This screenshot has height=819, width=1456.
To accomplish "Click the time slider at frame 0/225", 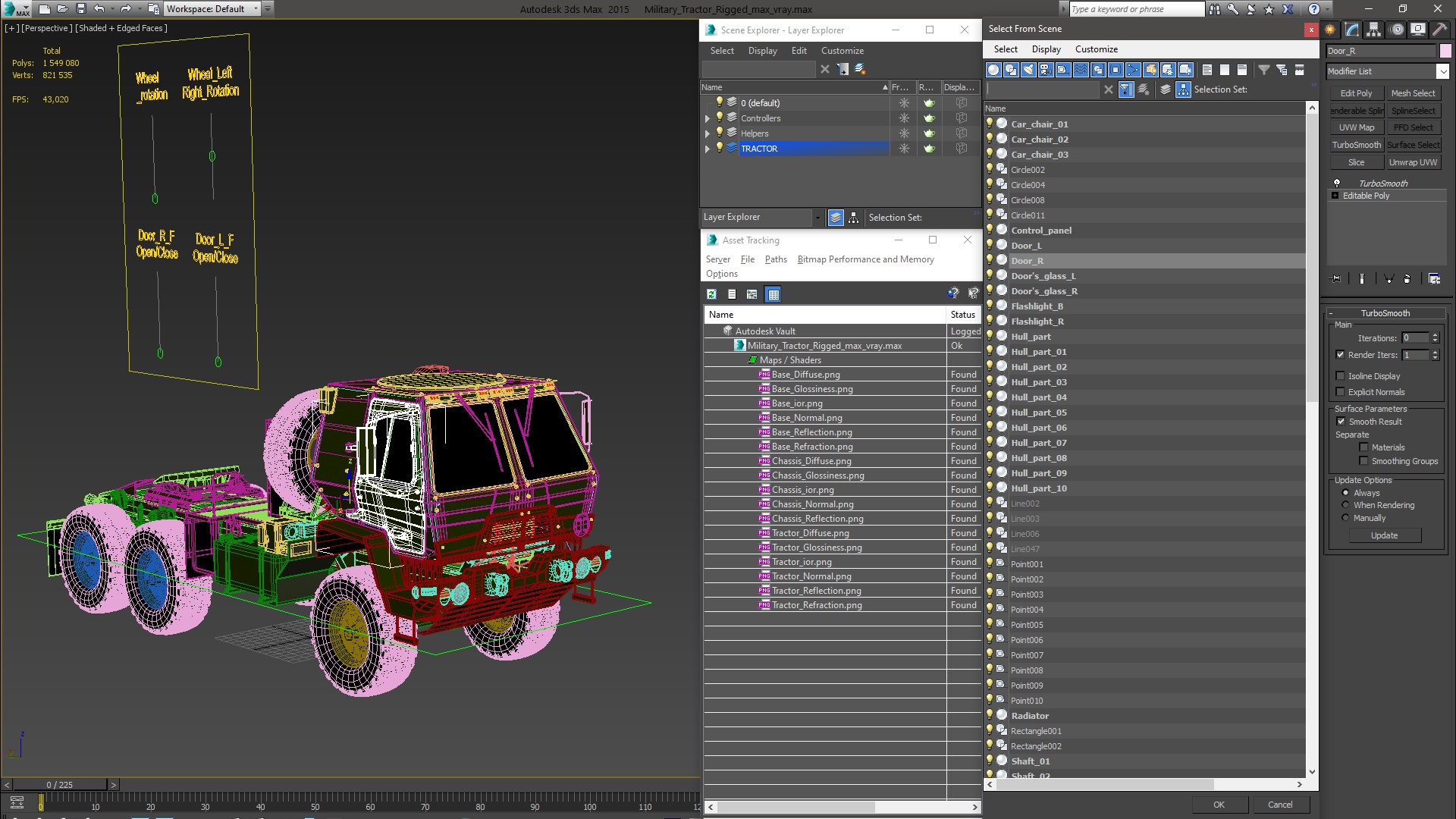I will (x=60, y=785).
